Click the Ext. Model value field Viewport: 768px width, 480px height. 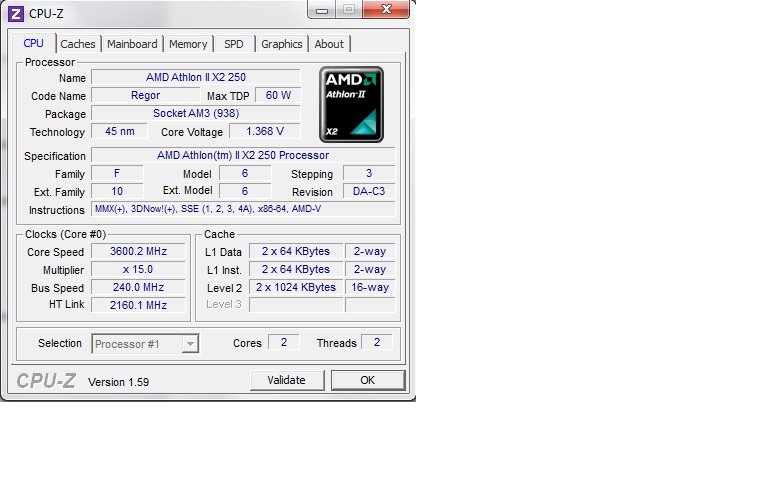pos(245,192)
